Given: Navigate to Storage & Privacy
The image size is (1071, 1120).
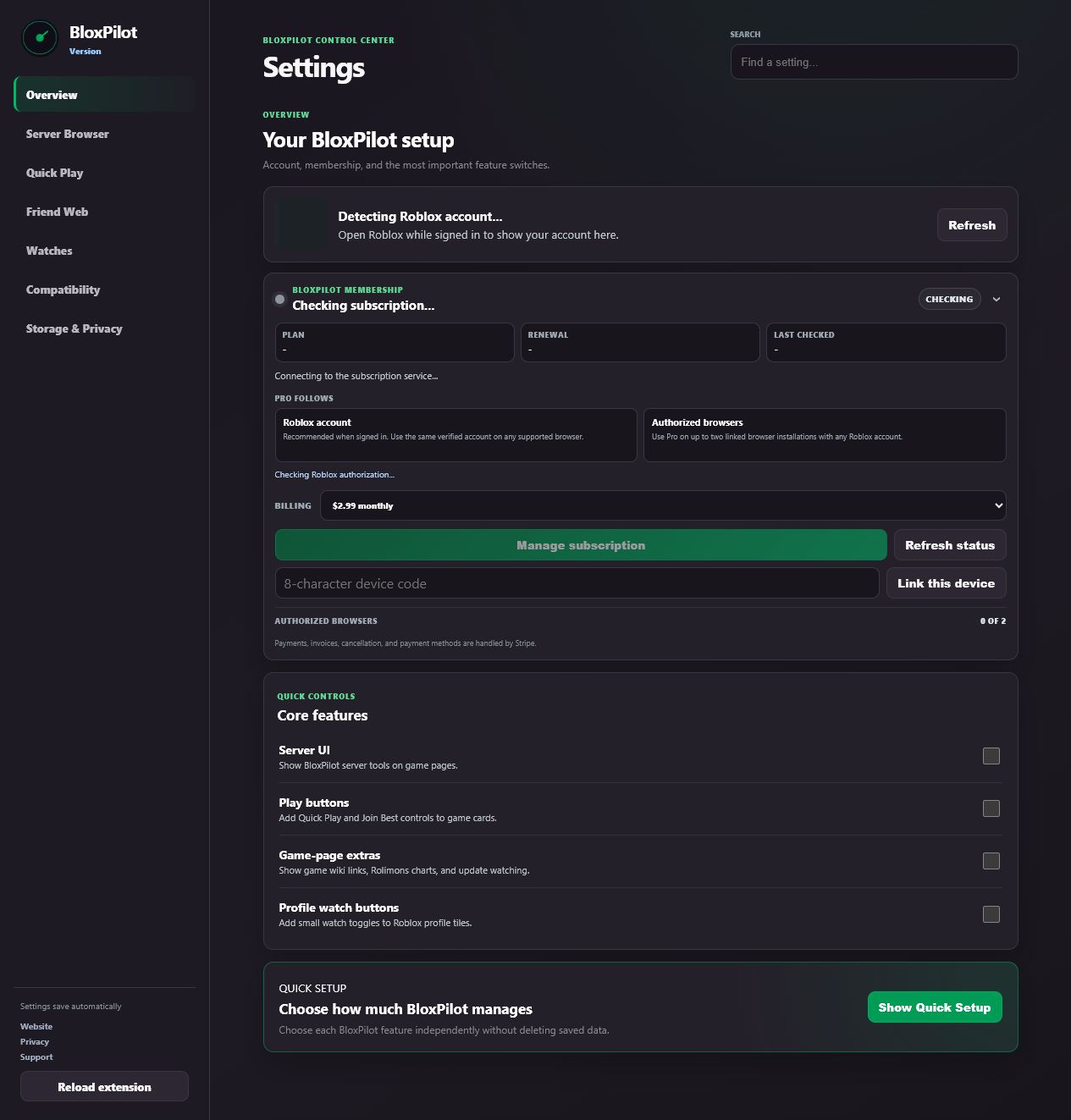Looking at the screenshot, I should coord(104,328).
